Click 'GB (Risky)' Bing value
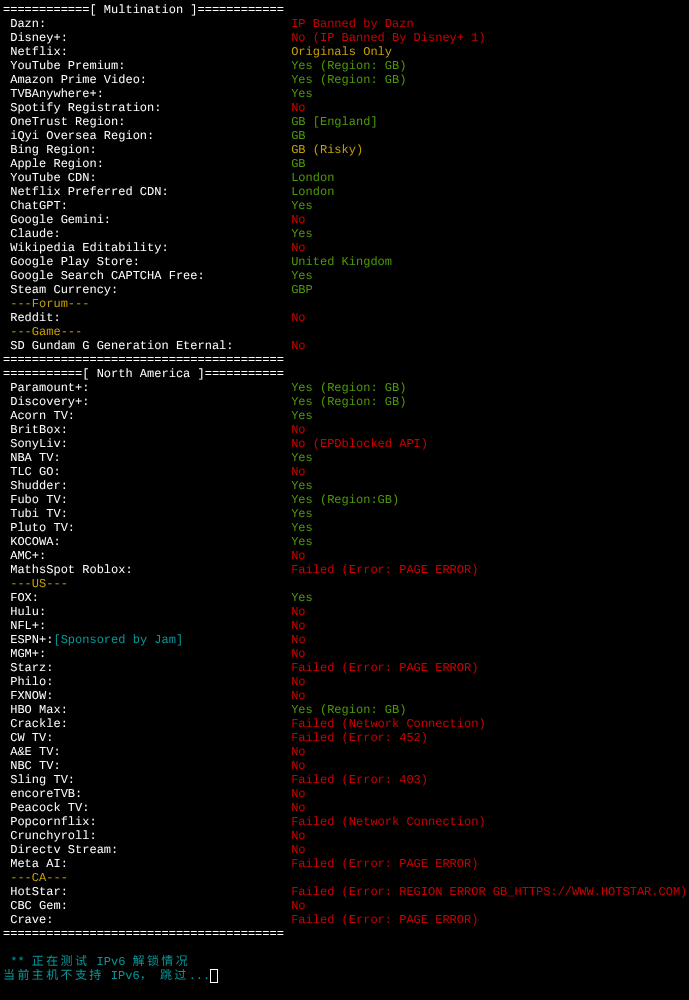 click(x=327, y=150)
